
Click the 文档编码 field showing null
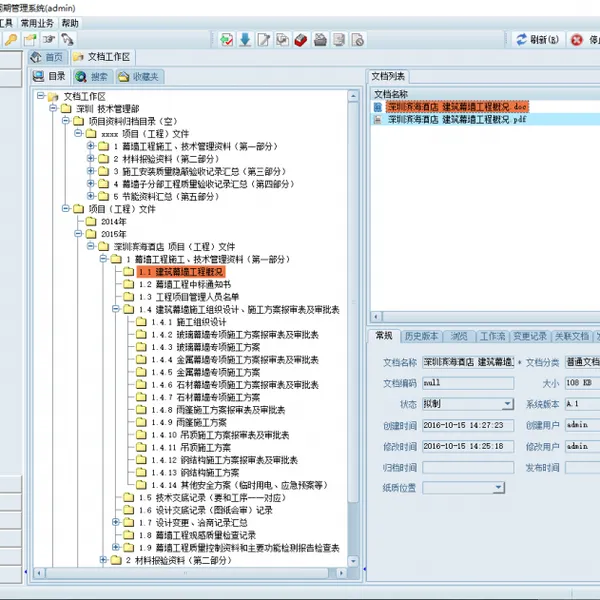[x=468, y=383]
